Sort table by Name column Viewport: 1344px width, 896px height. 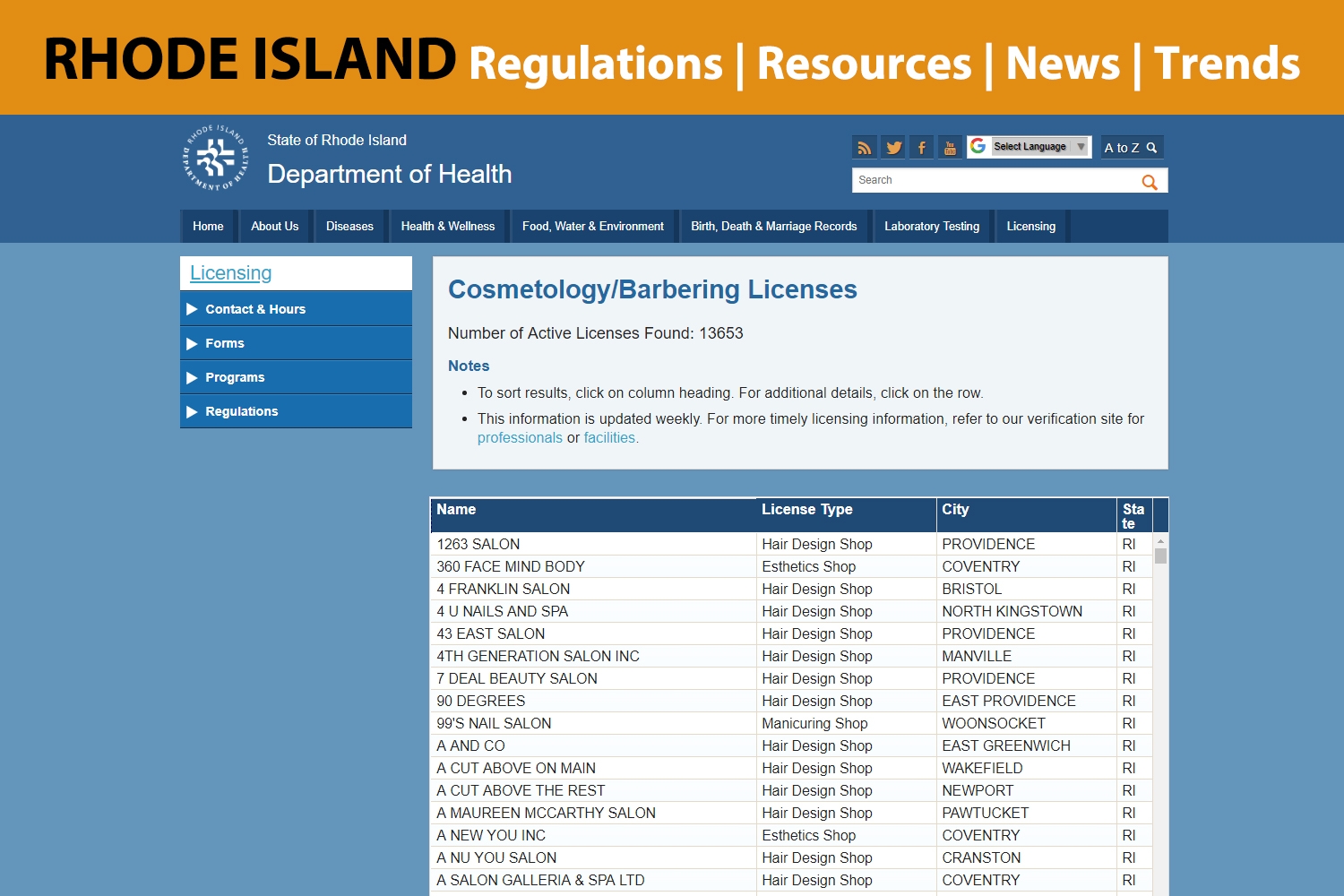[x=593, y=515]
